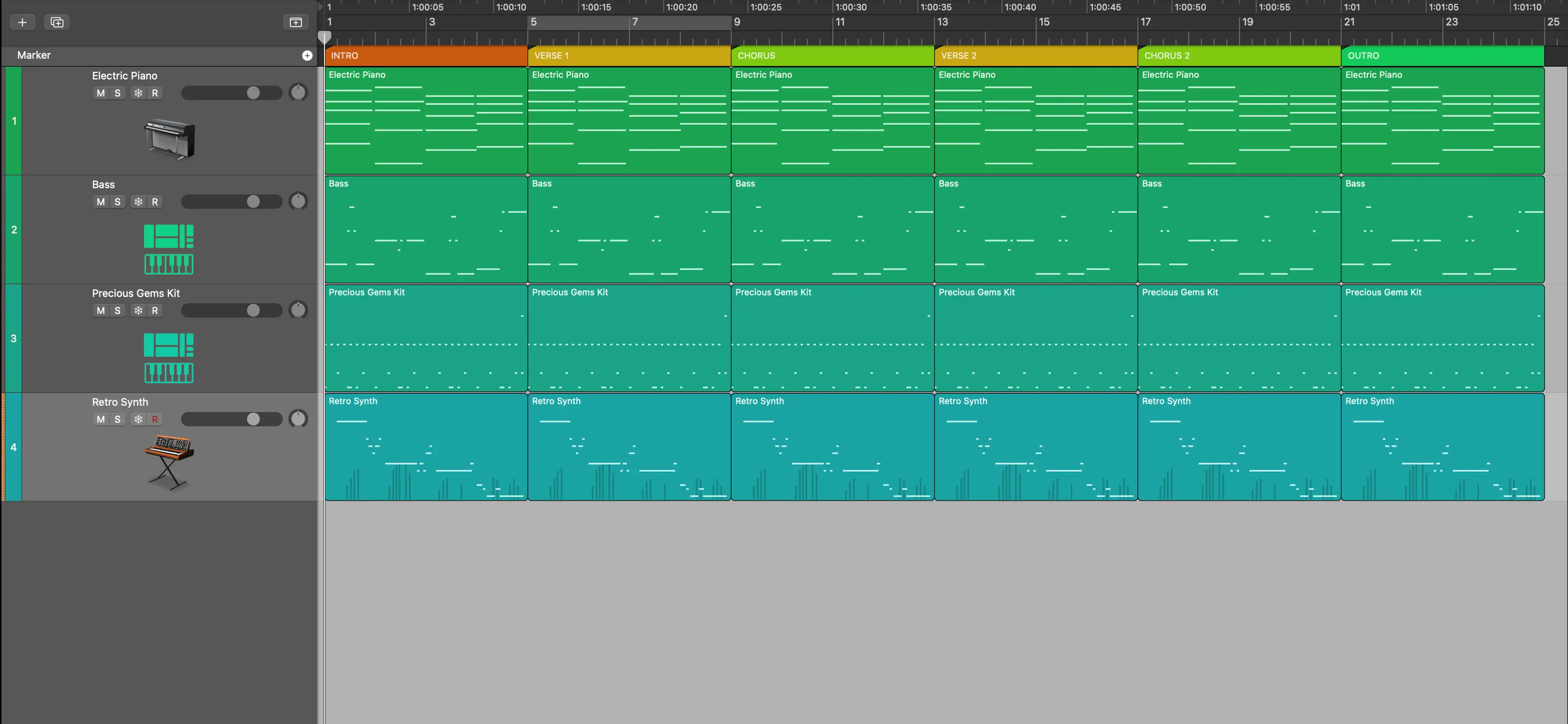Mute the Precious Gems Kit track
The width and height of the screenshot is (1568, 724).
(101, 311)
